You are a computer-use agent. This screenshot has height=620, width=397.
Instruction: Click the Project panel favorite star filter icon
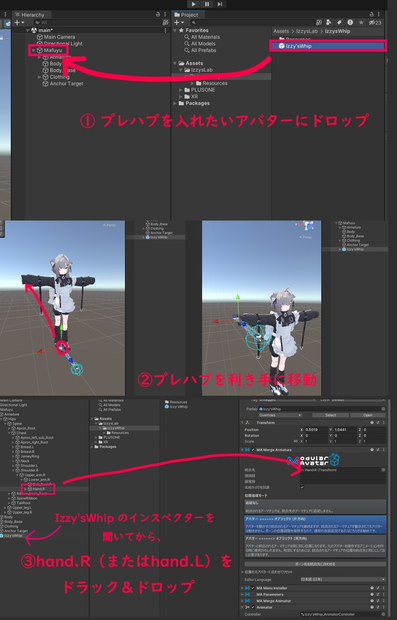coord(361,23)
